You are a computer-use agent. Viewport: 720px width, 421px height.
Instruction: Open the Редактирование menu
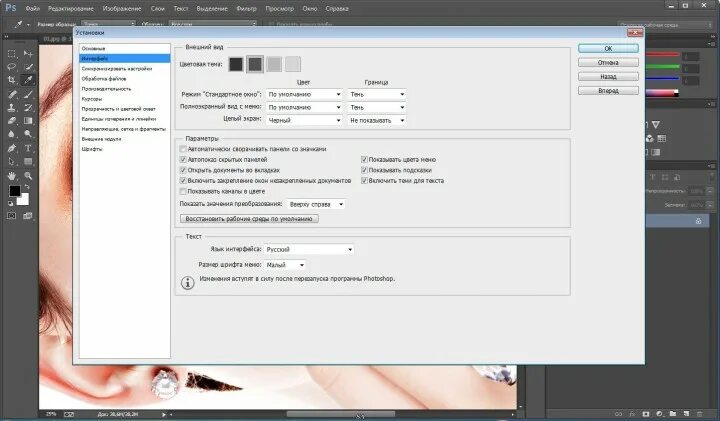point(71,8)
